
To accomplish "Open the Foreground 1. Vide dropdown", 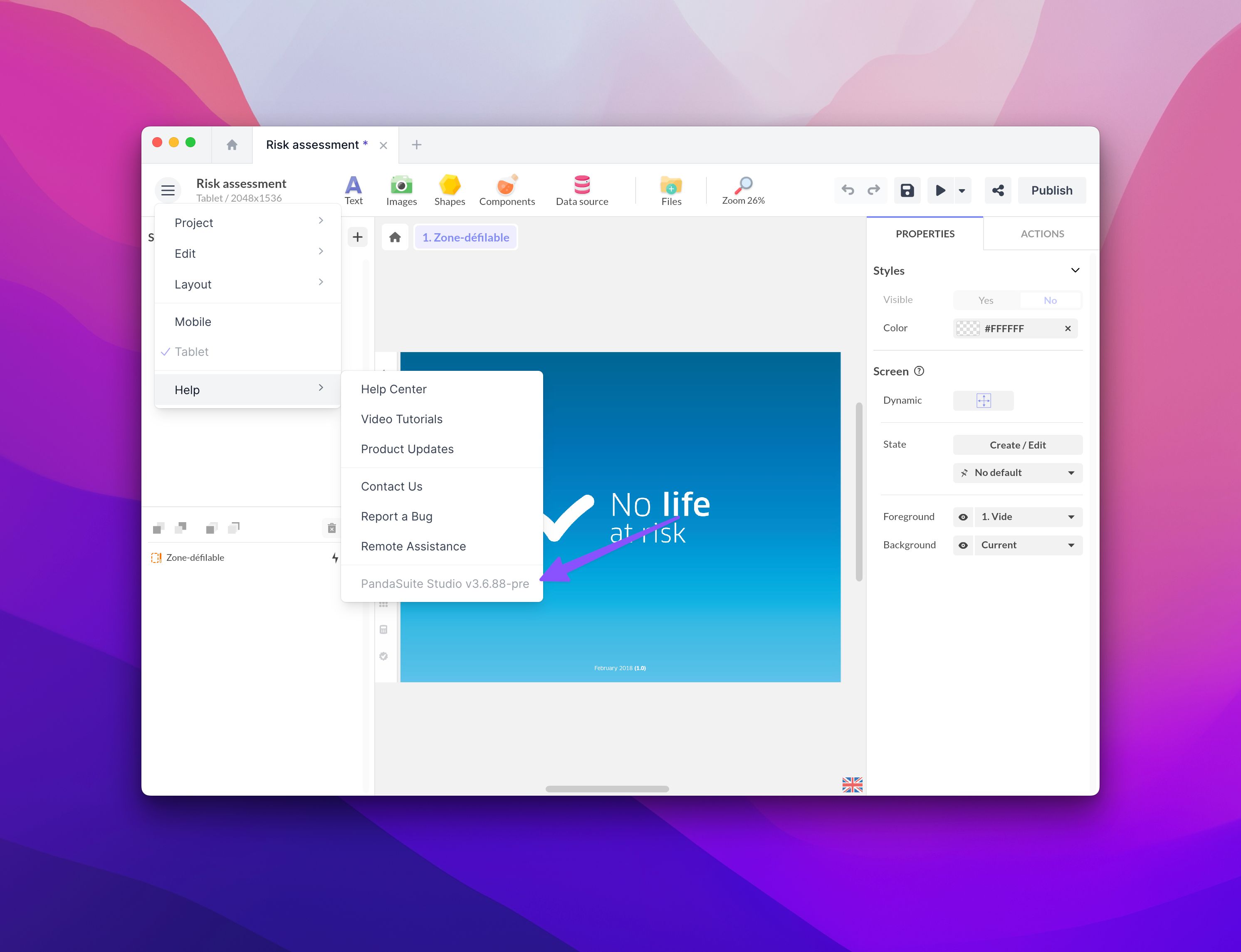I will 1027,517.
